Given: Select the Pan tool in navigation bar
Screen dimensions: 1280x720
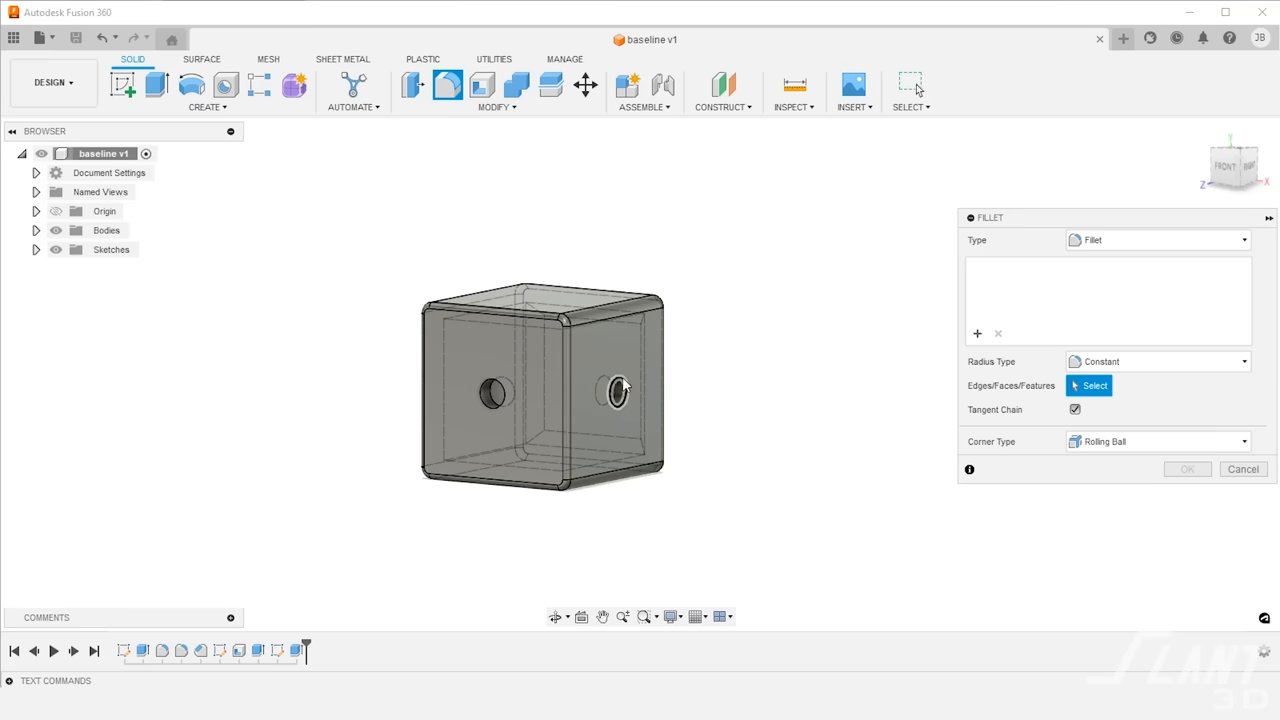Looking at the screenshot, I should pyautogui.click(x=602, y=616).
